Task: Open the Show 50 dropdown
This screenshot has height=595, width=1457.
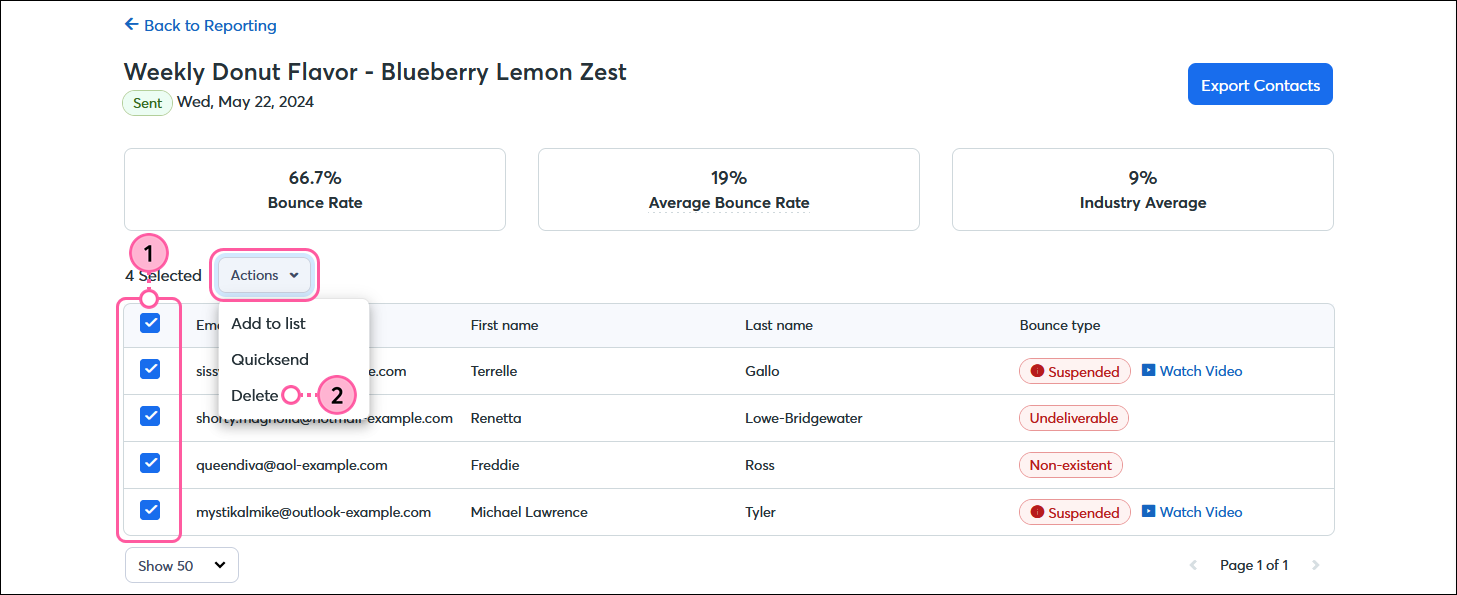Action: pyautogui.click(x=181, y=565)
